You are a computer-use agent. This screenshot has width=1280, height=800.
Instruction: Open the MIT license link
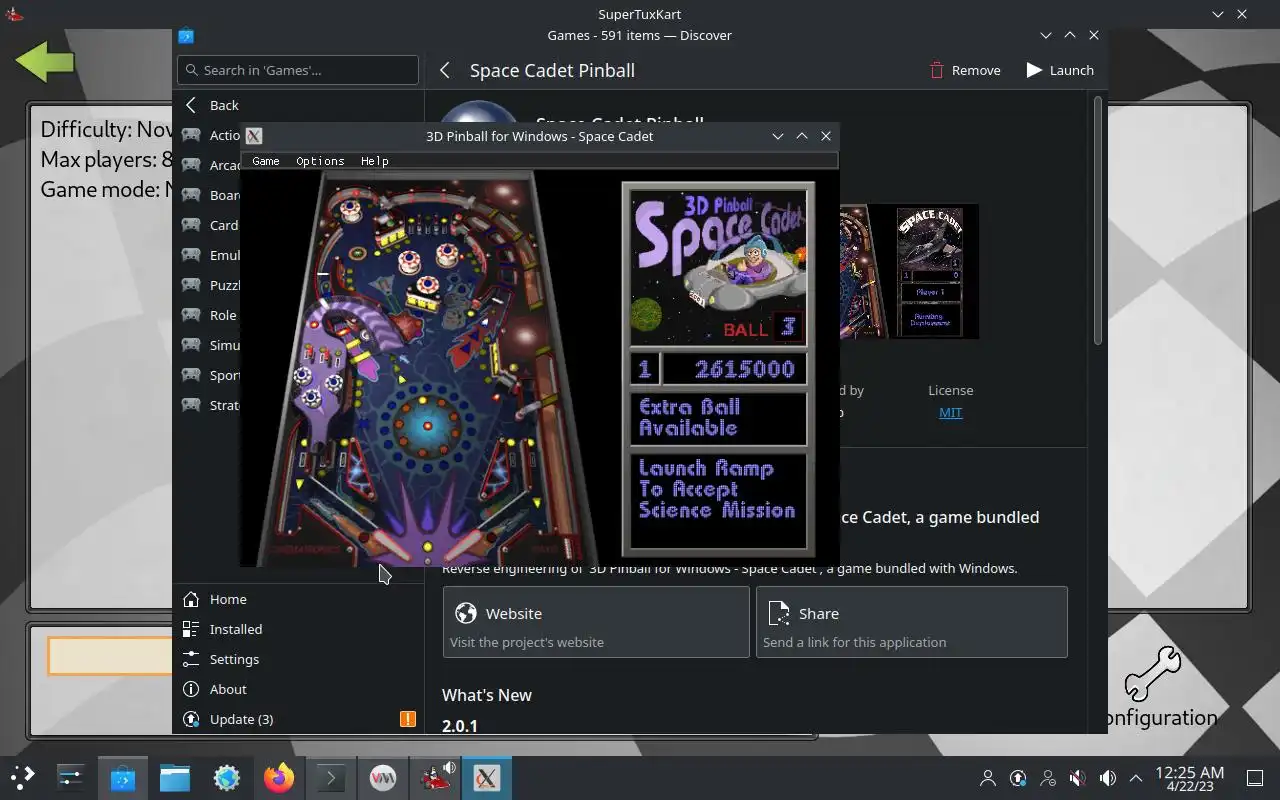tap(951, 412)
